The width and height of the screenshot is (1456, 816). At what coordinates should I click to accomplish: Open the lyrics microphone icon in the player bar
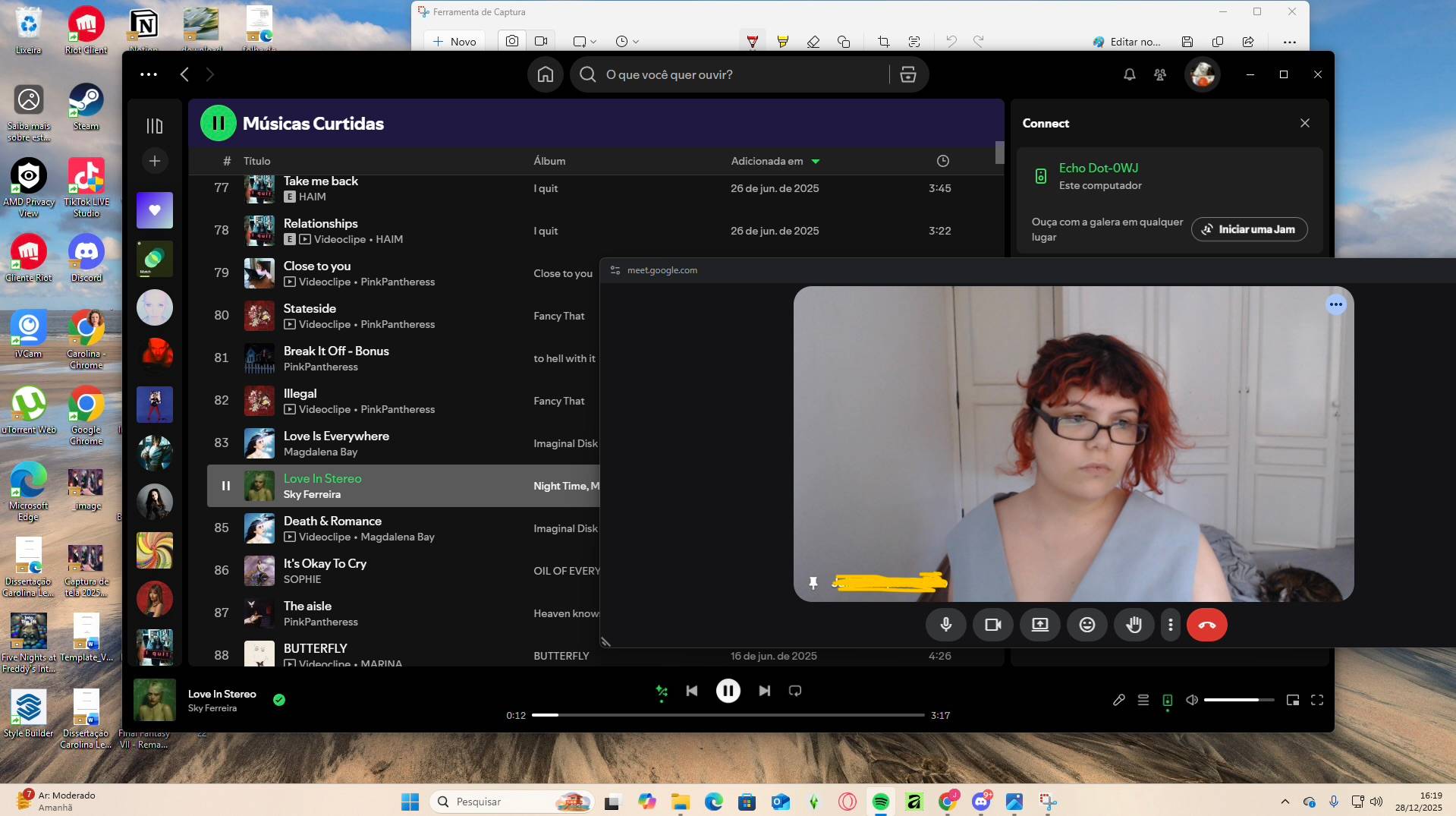point(1119,700)
